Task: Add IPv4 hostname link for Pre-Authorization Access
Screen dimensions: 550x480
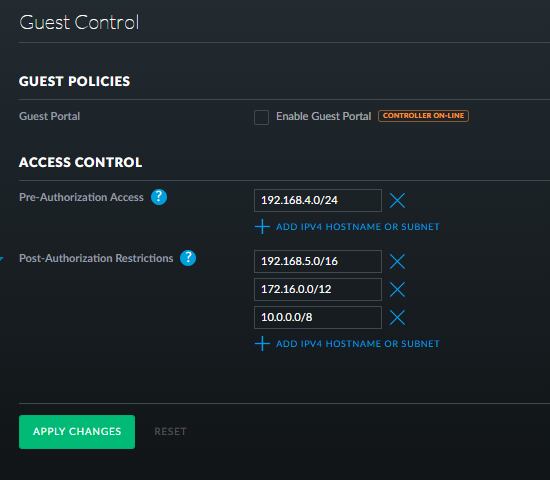Action: pyautogui.click(x=357, y=227)
